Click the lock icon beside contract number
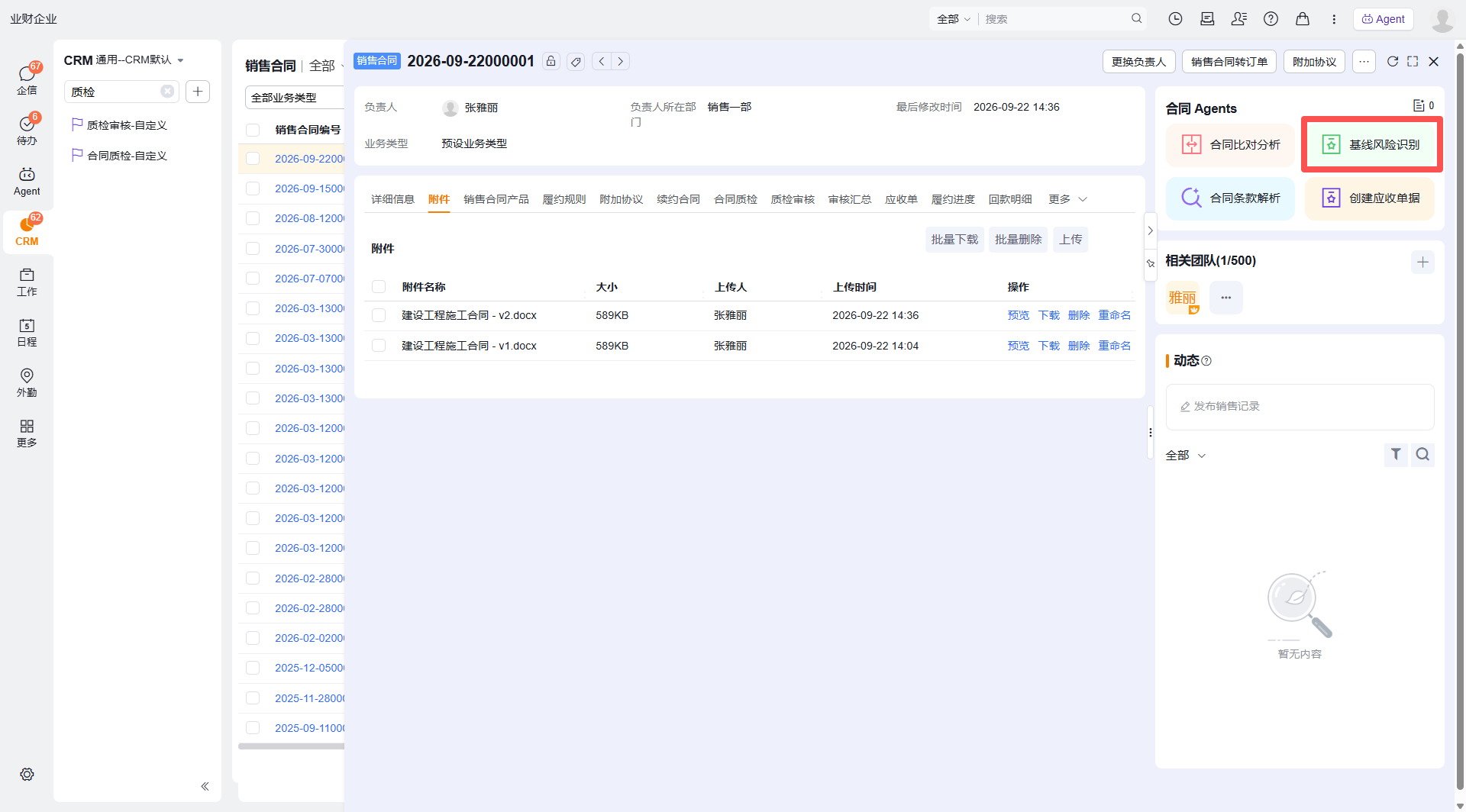Screen dimensions: 1466x812 coord(551,61)
